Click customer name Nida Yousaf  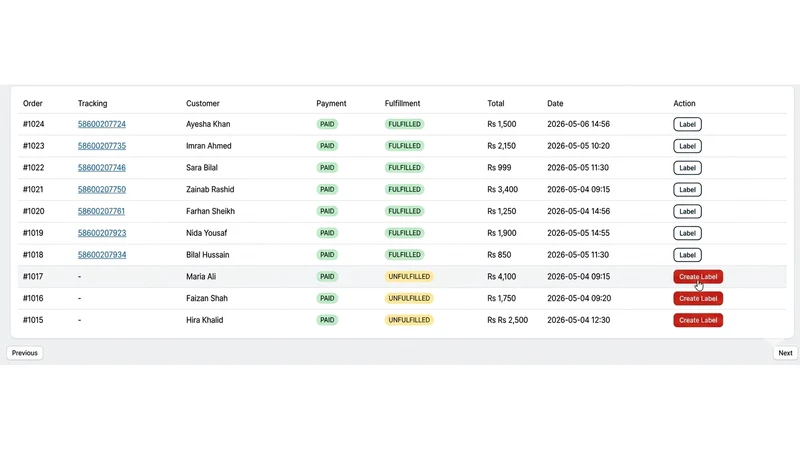click(207, 233)
